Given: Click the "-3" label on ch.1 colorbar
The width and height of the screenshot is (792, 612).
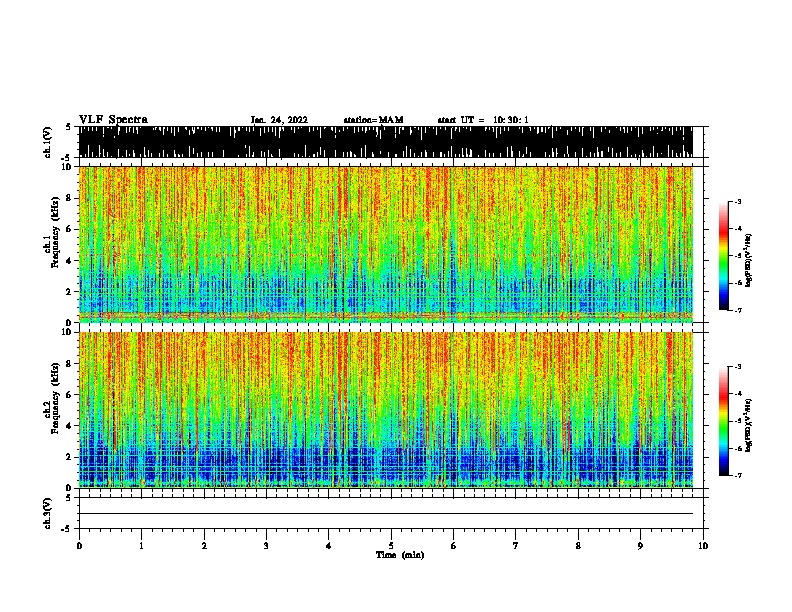Looking at the screenshot, I should [x=737, y=201].
